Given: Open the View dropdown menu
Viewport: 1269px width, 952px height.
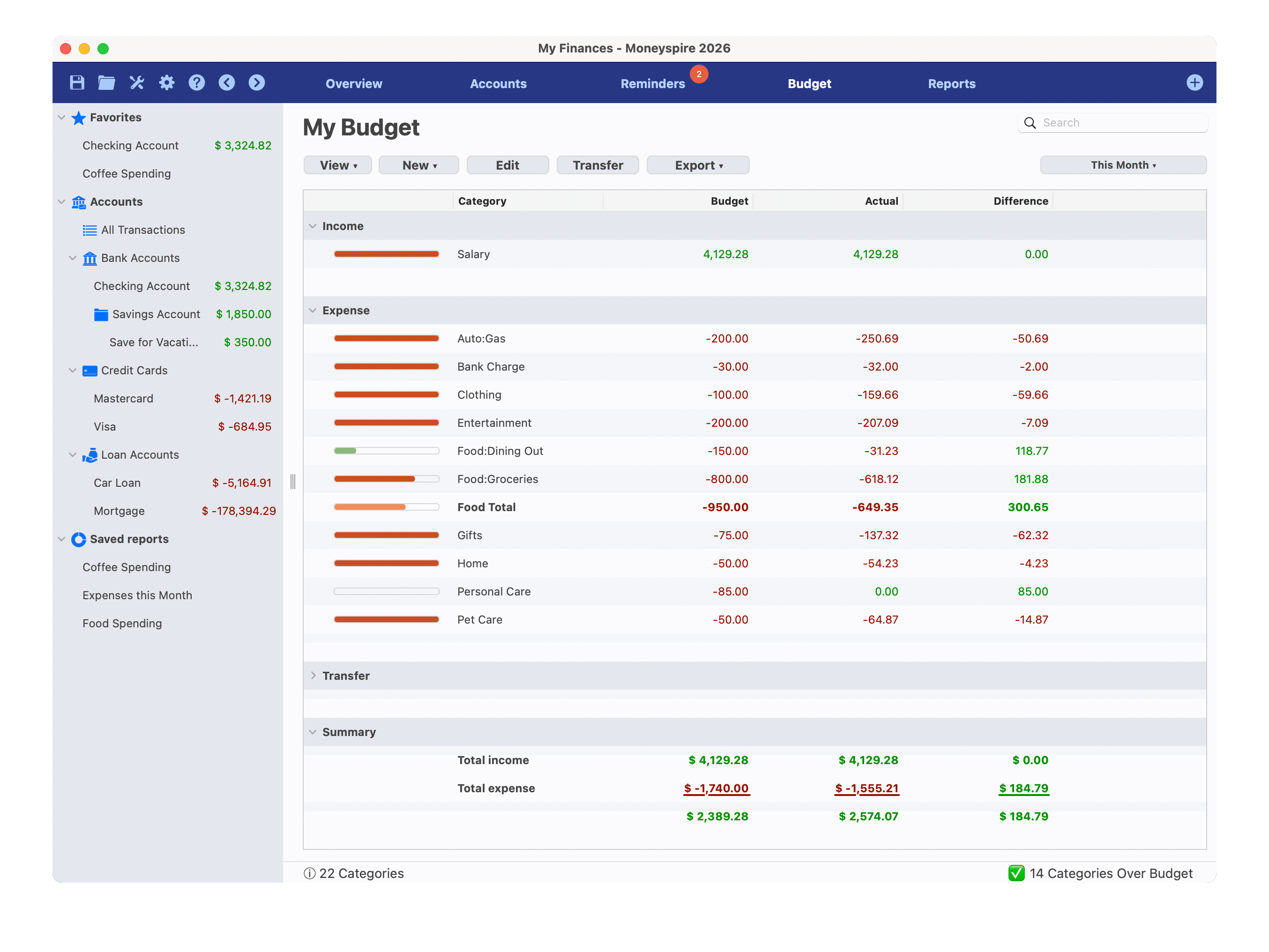Looking at the screenshot, I should (x=338, y=165).
